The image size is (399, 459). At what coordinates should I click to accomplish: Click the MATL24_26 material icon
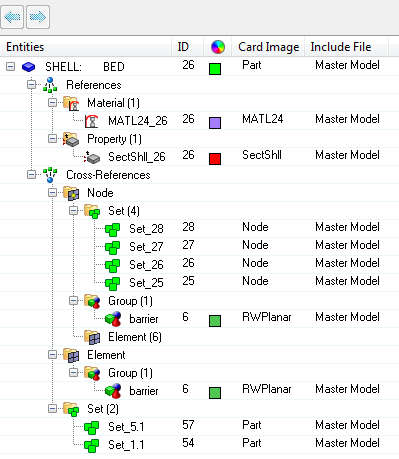[91, 121]
